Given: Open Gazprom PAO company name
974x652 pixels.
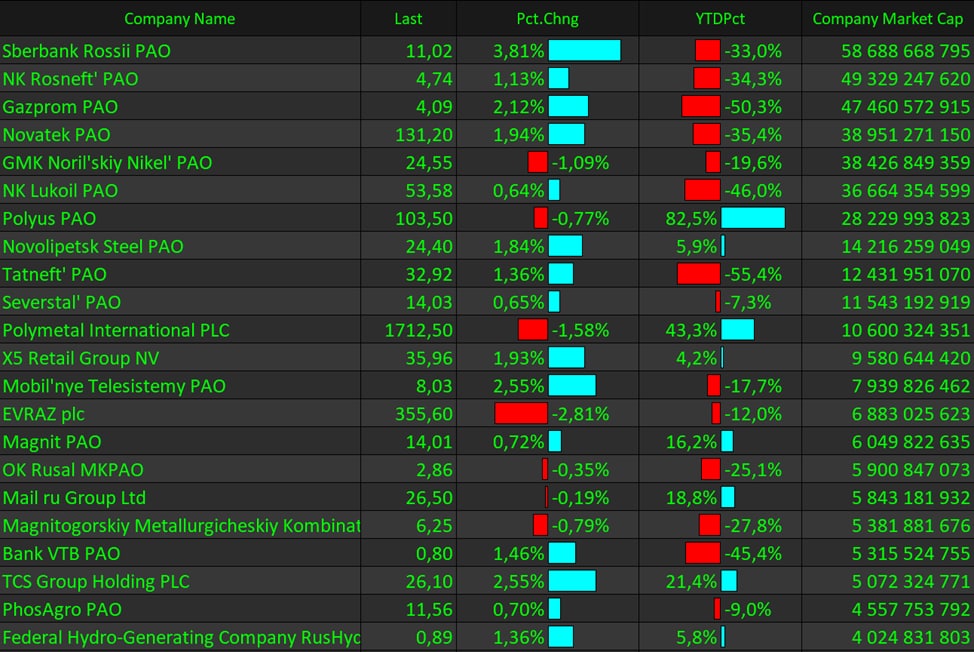Looking at the screenshot, I should coord(60,107).
